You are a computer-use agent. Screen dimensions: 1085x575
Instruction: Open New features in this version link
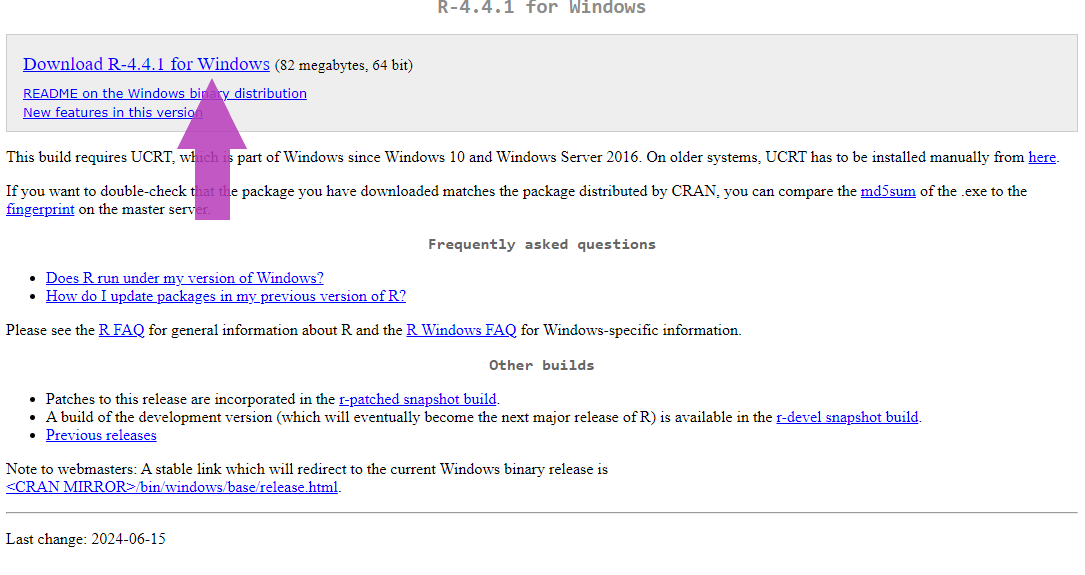113,113
